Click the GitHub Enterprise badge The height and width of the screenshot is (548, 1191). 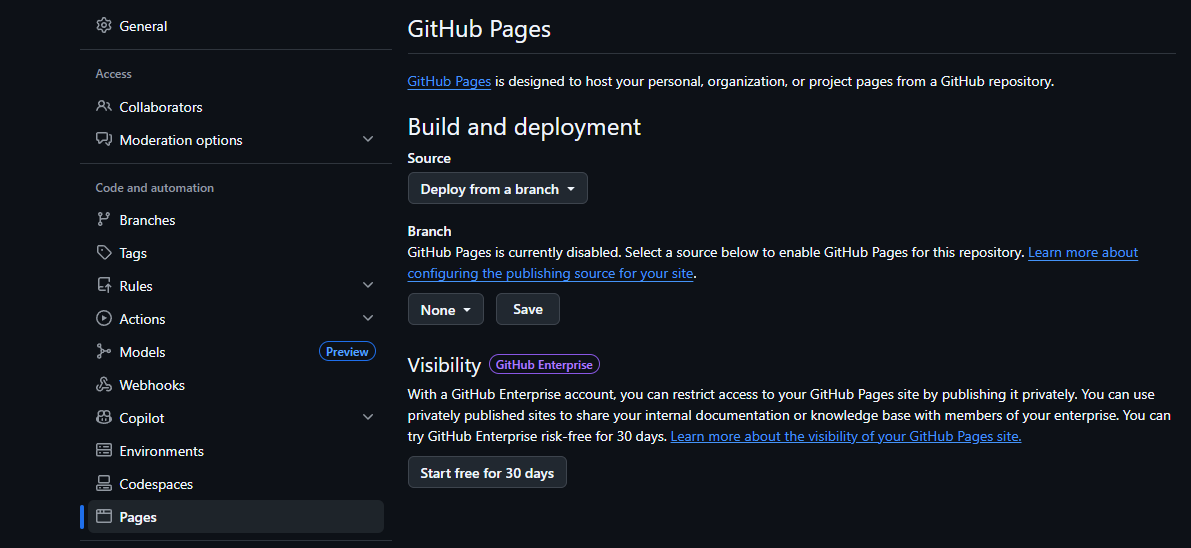point(545,365)
